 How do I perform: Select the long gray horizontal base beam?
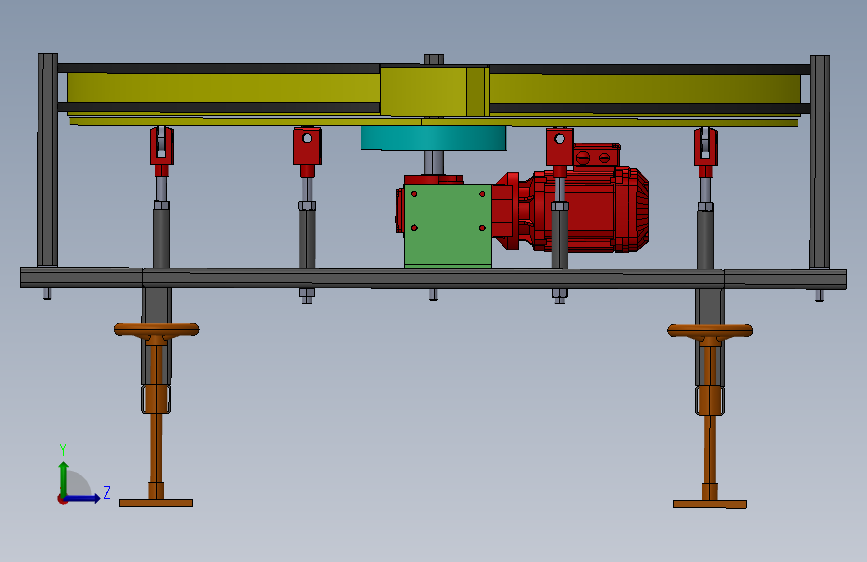434,278
